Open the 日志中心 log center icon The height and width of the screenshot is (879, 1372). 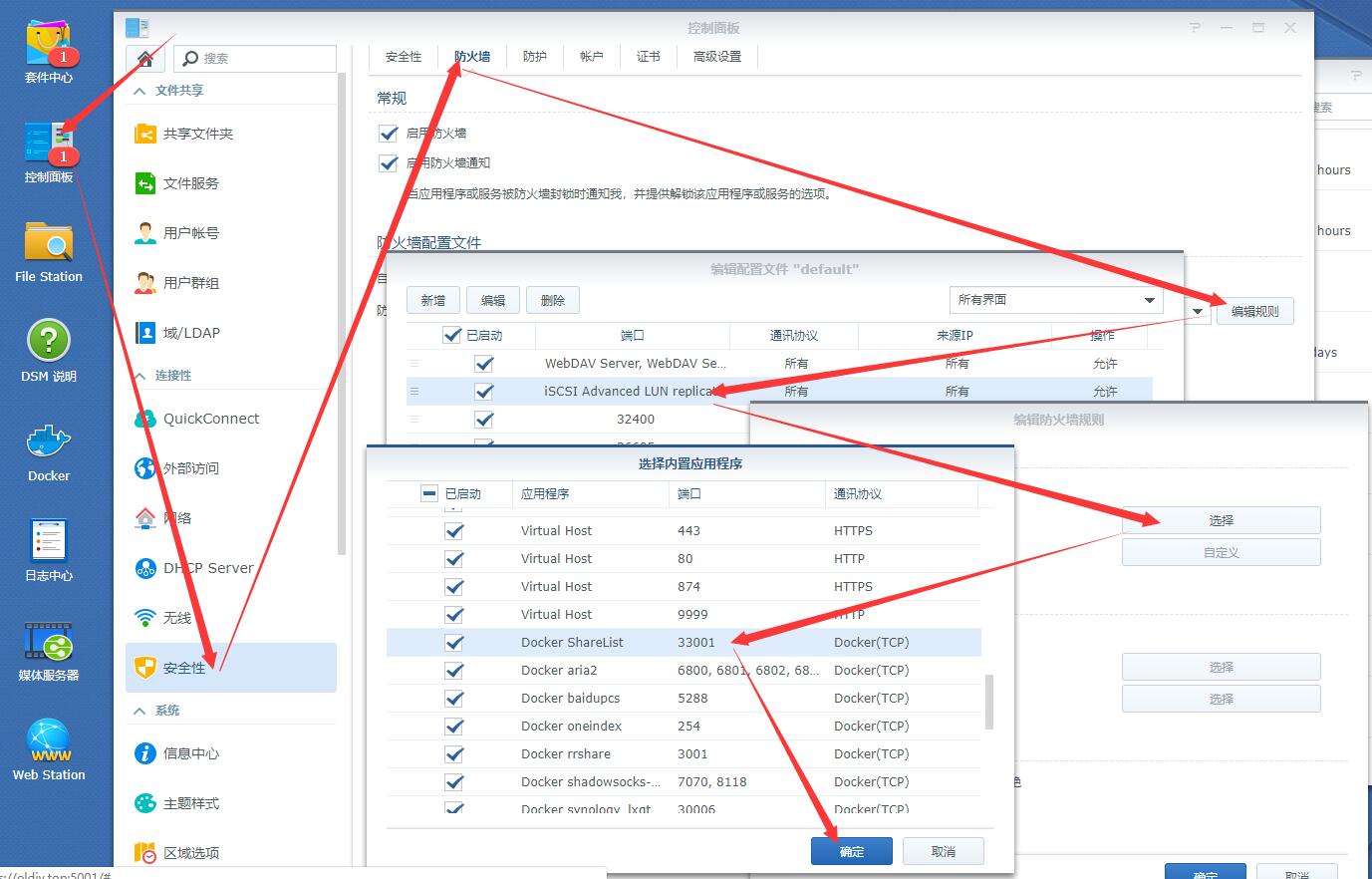pos(48,550)
